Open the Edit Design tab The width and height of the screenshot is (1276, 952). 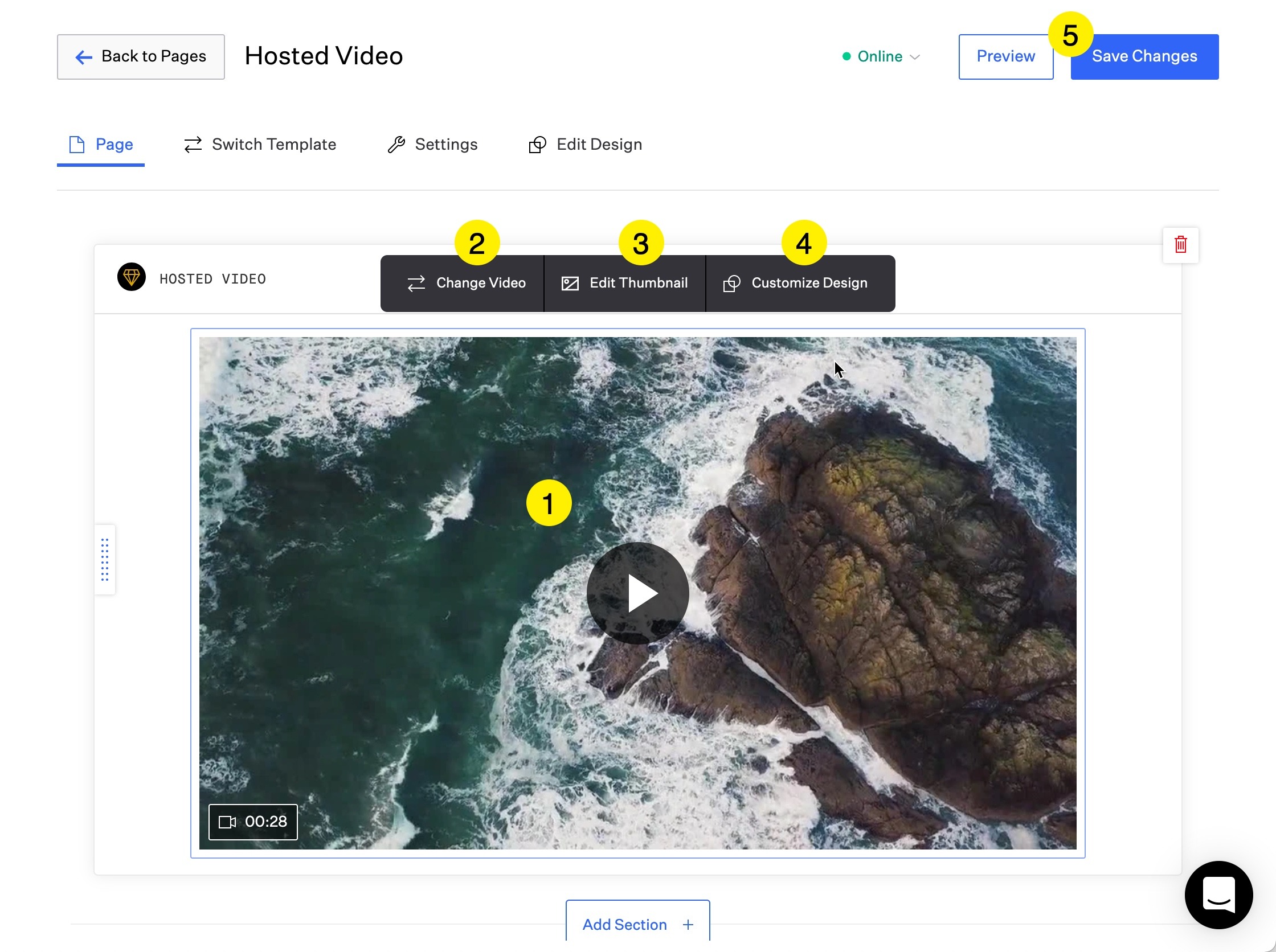tap(585, 144)
